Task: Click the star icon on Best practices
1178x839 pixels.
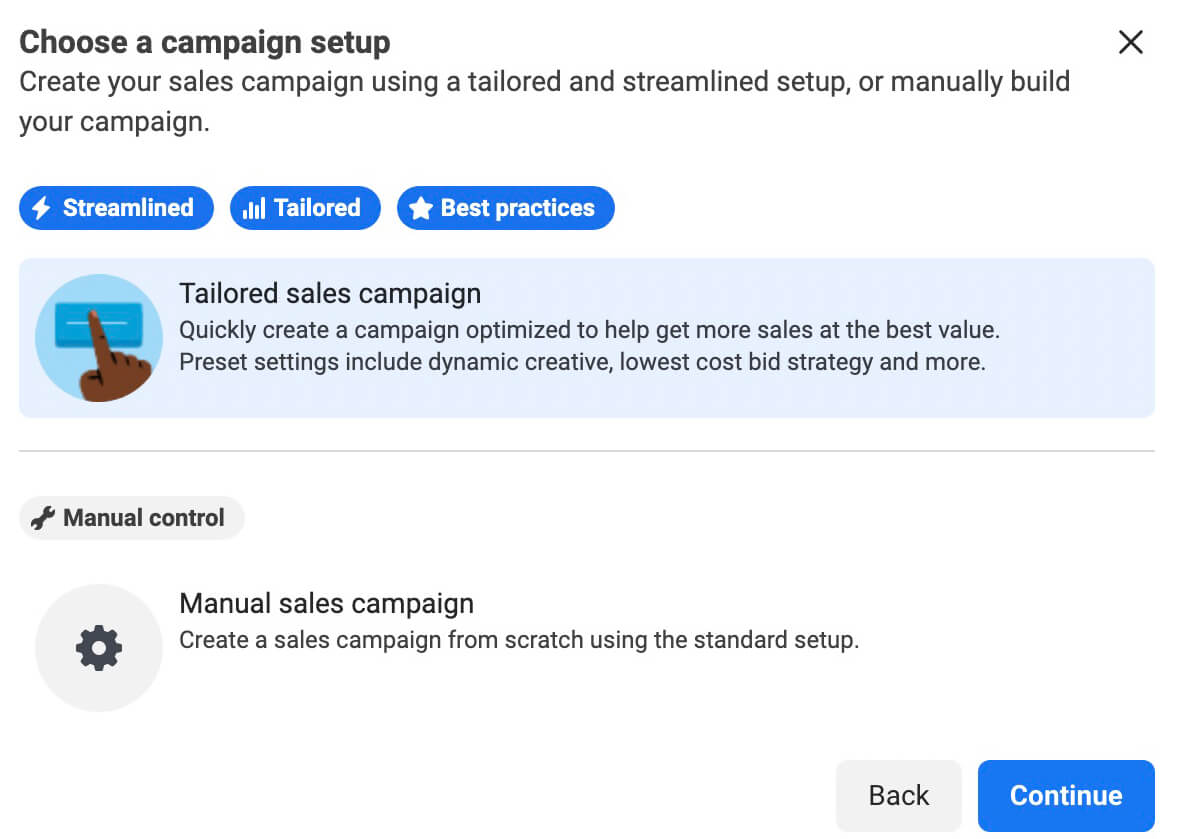Action: click(x=421, y=208)
